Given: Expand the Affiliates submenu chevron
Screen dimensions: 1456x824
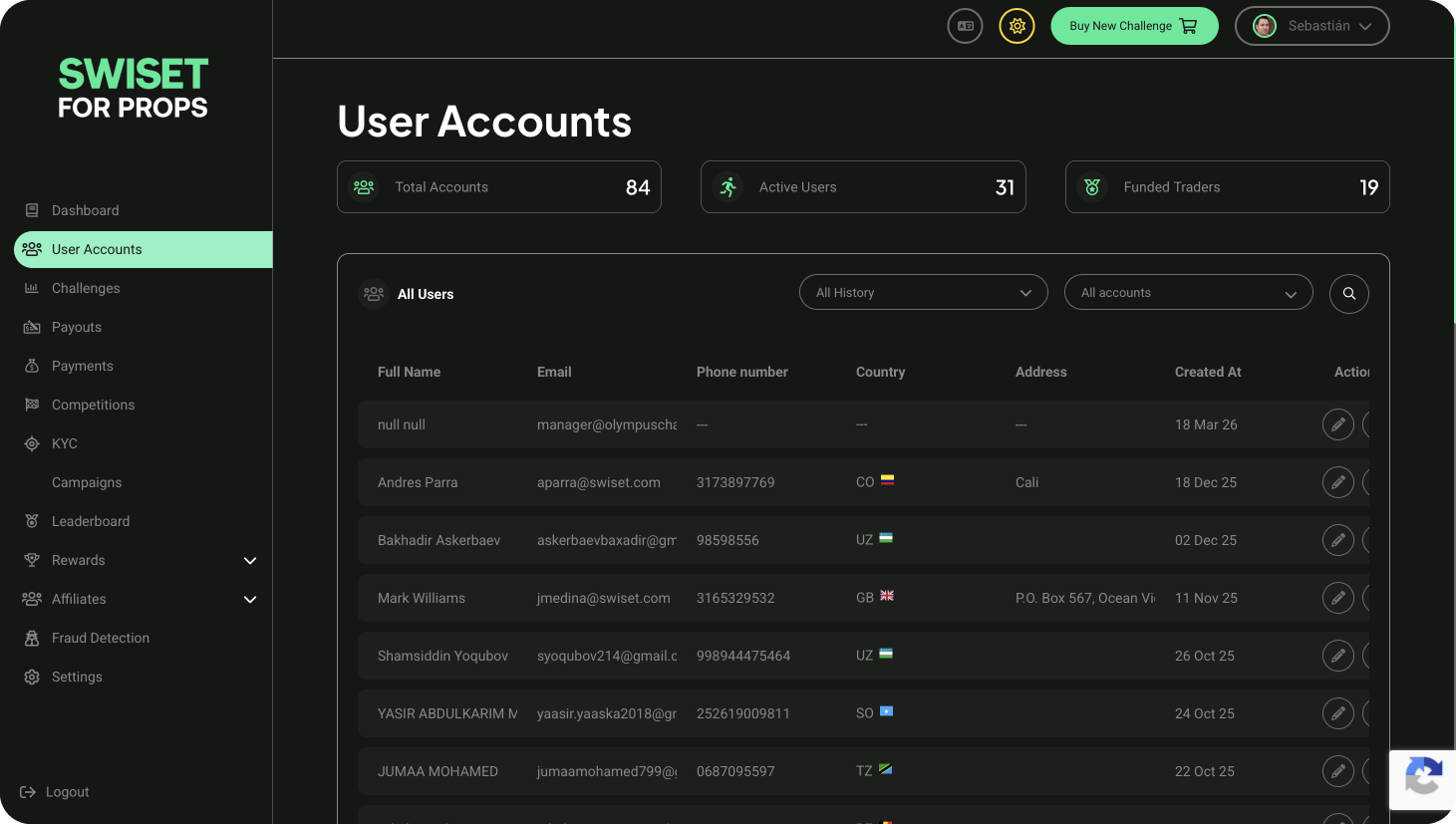Looking at the screenshot, I should coord(250,600).
